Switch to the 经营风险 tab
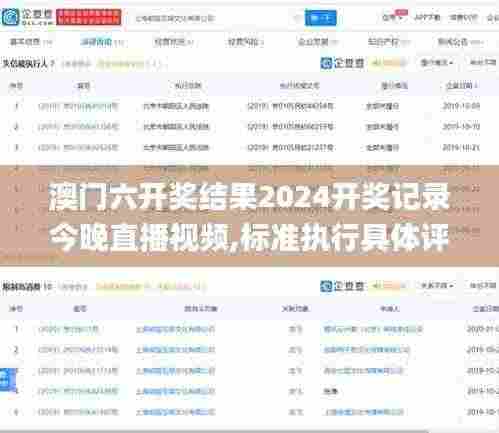 click(246, 42)
